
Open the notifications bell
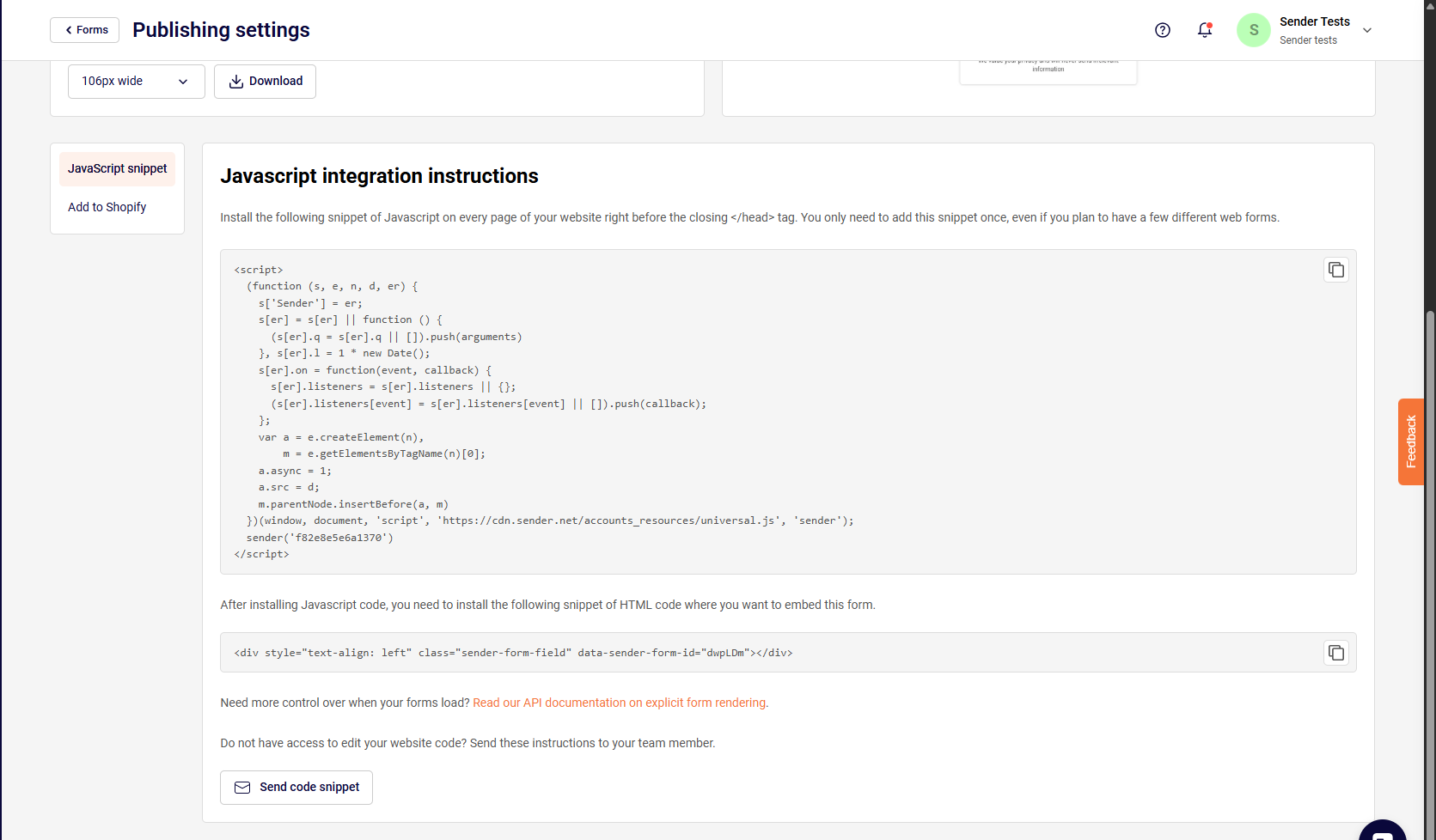1205,30
